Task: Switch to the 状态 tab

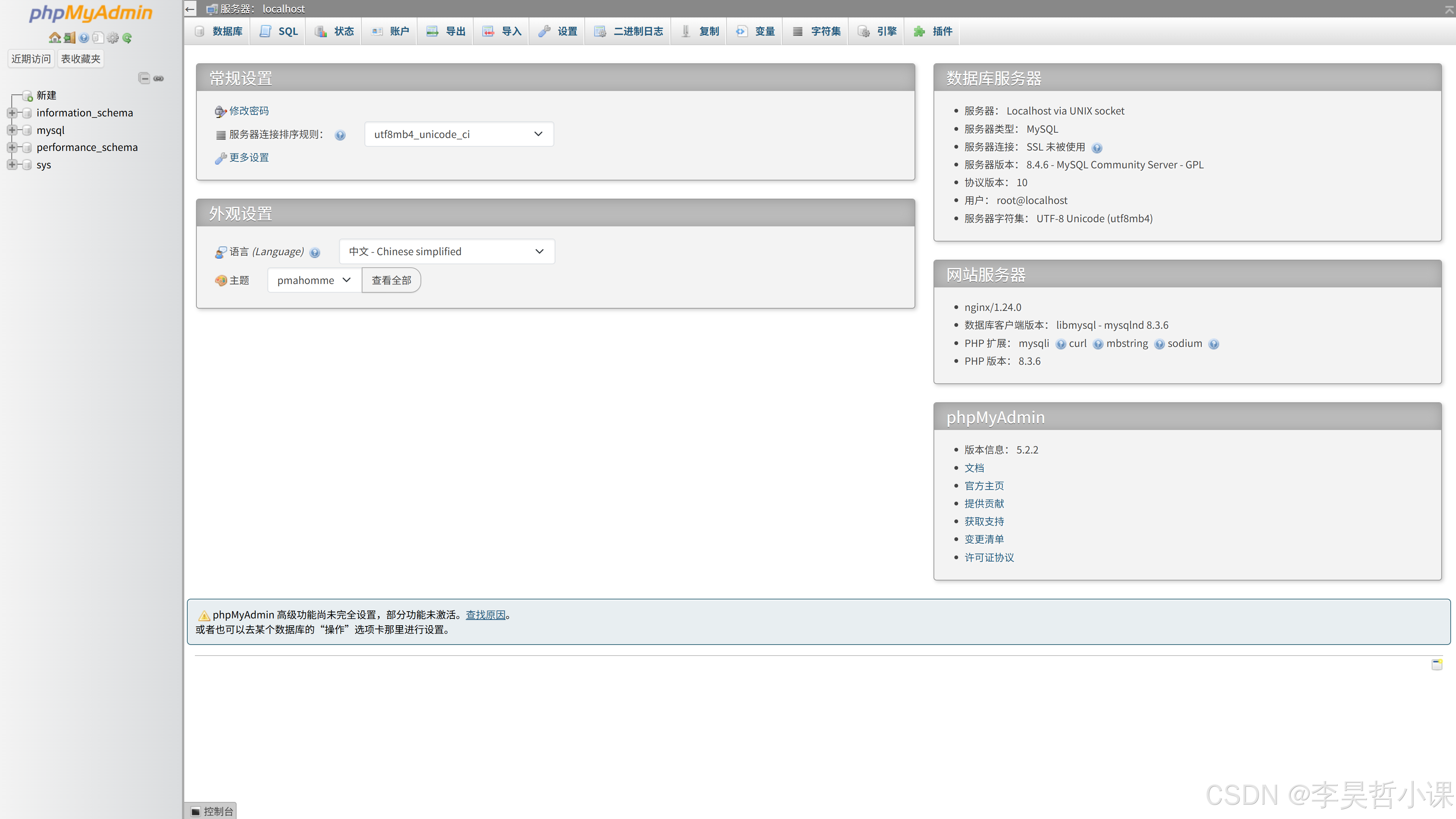Action: tap(334, 31)
